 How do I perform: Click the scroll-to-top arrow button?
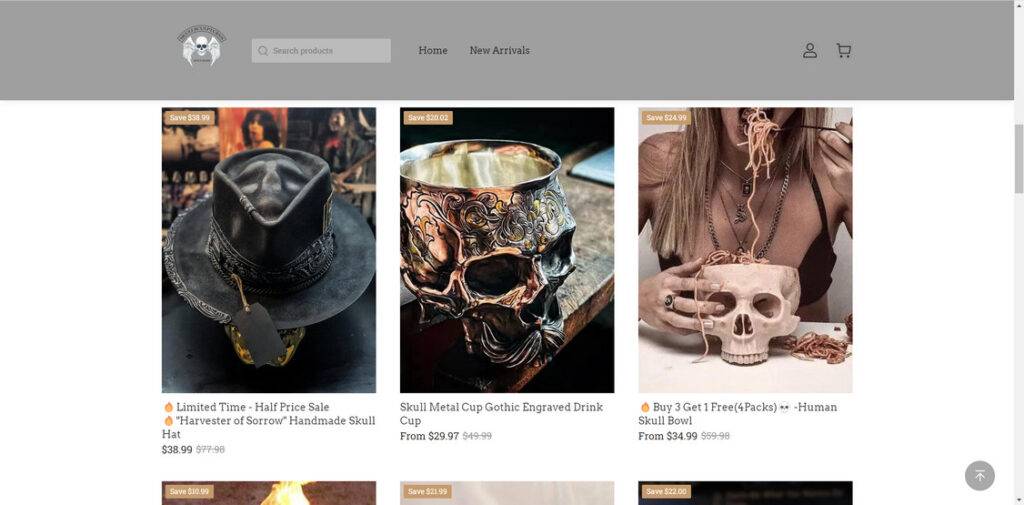[x=979, y=476]
